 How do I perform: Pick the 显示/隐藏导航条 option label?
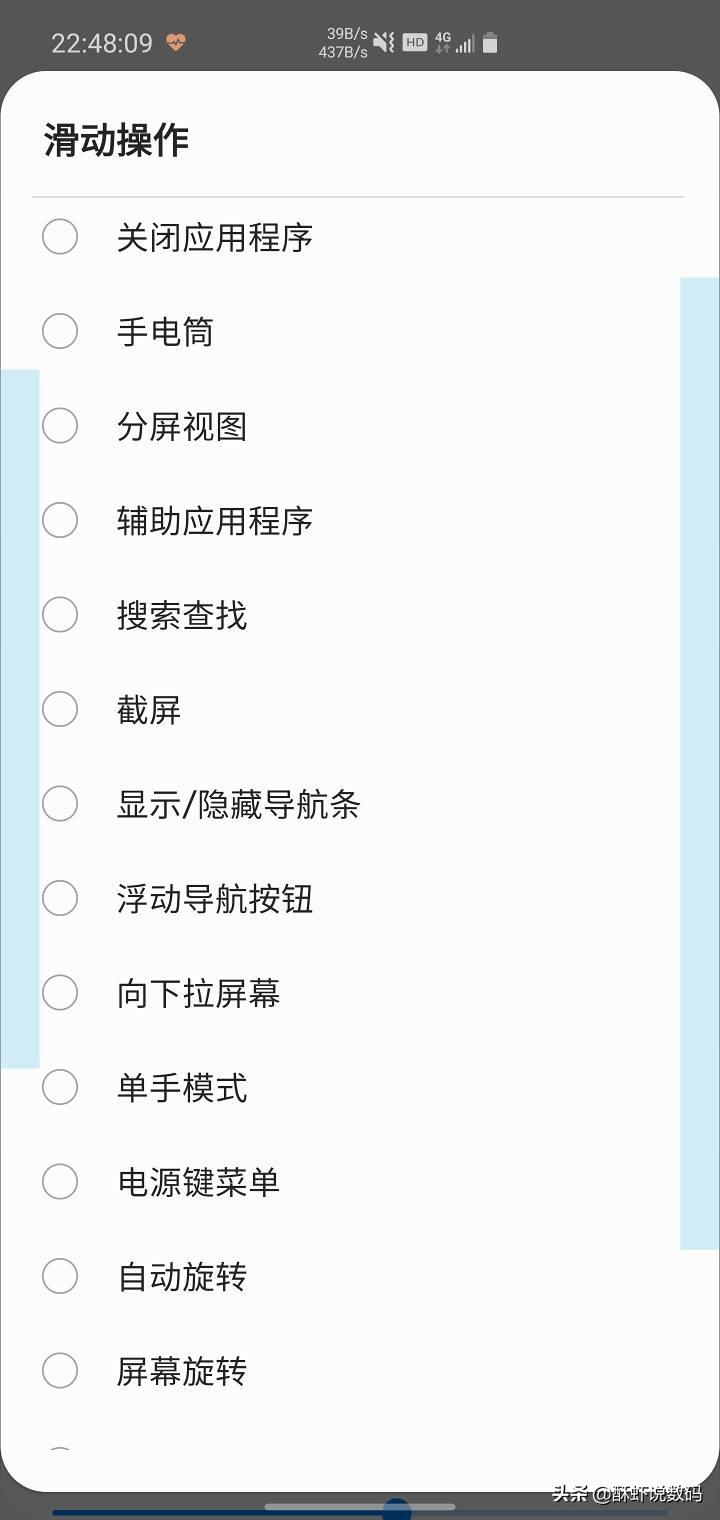tap(238, 804)
